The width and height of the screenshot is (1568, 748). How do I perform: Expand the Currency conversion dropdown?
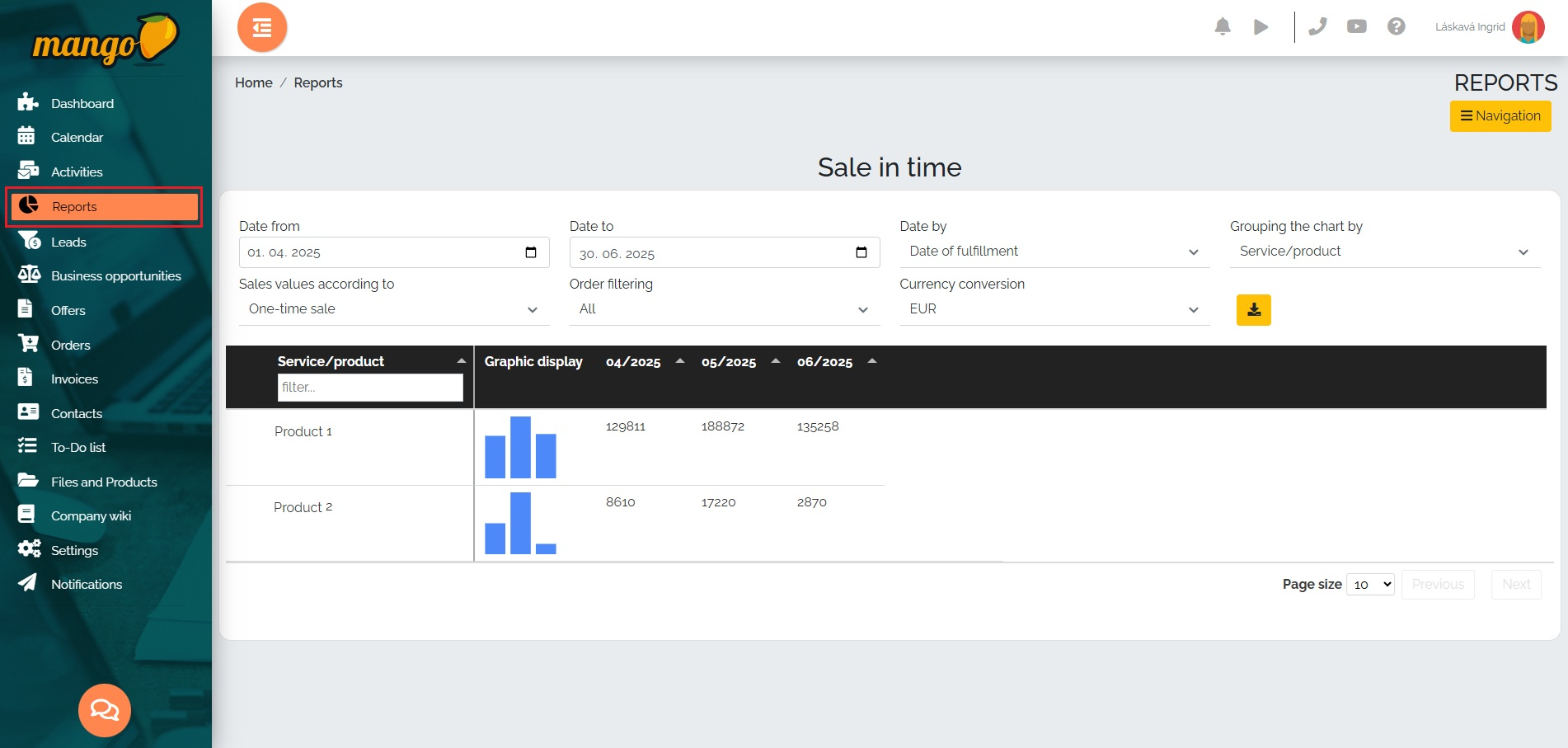pyautogui.click(x=1054, y=309)
